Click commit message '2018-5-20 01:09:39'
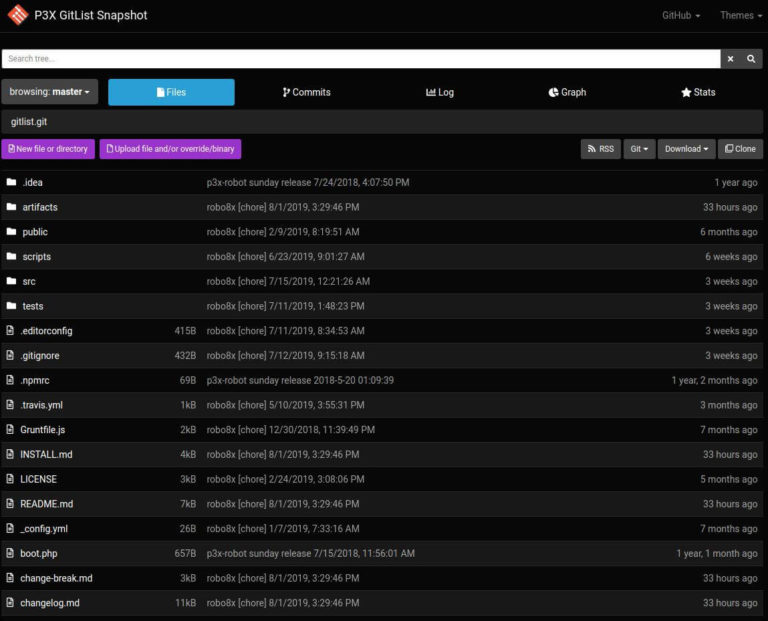This screenshot has height=621, width=768. point(300,380)
